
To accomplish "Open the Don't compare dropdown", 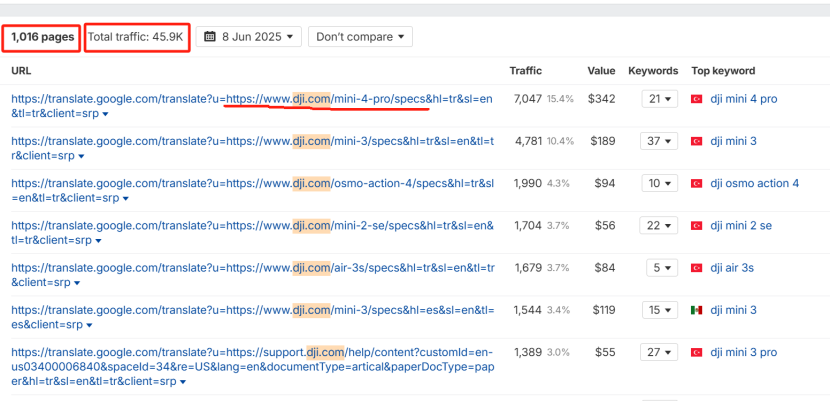I will pyautogui.click(x=360, y=37).
